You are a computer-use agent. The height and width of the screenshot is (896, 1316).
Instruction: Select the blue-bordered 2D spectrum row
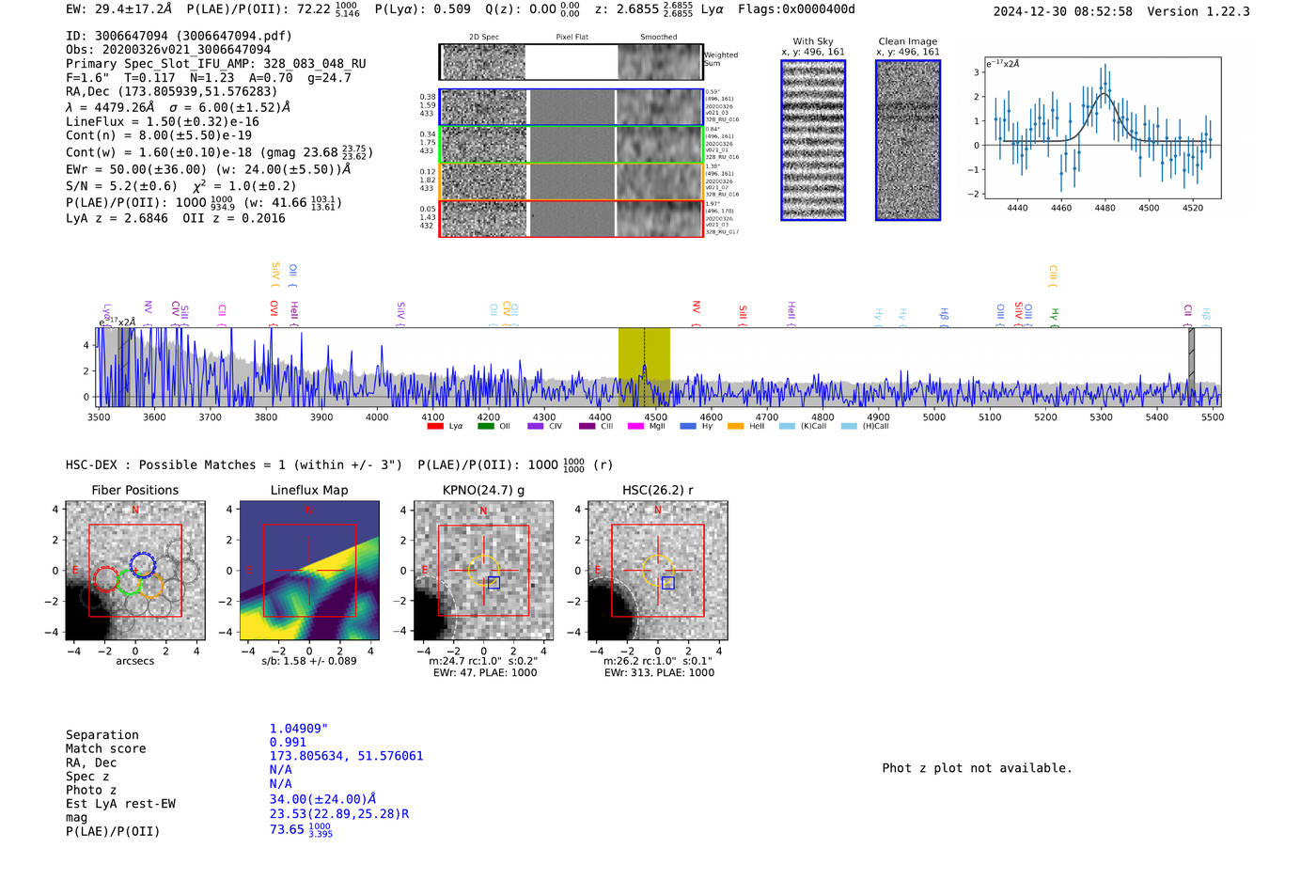tap(572, 107)
